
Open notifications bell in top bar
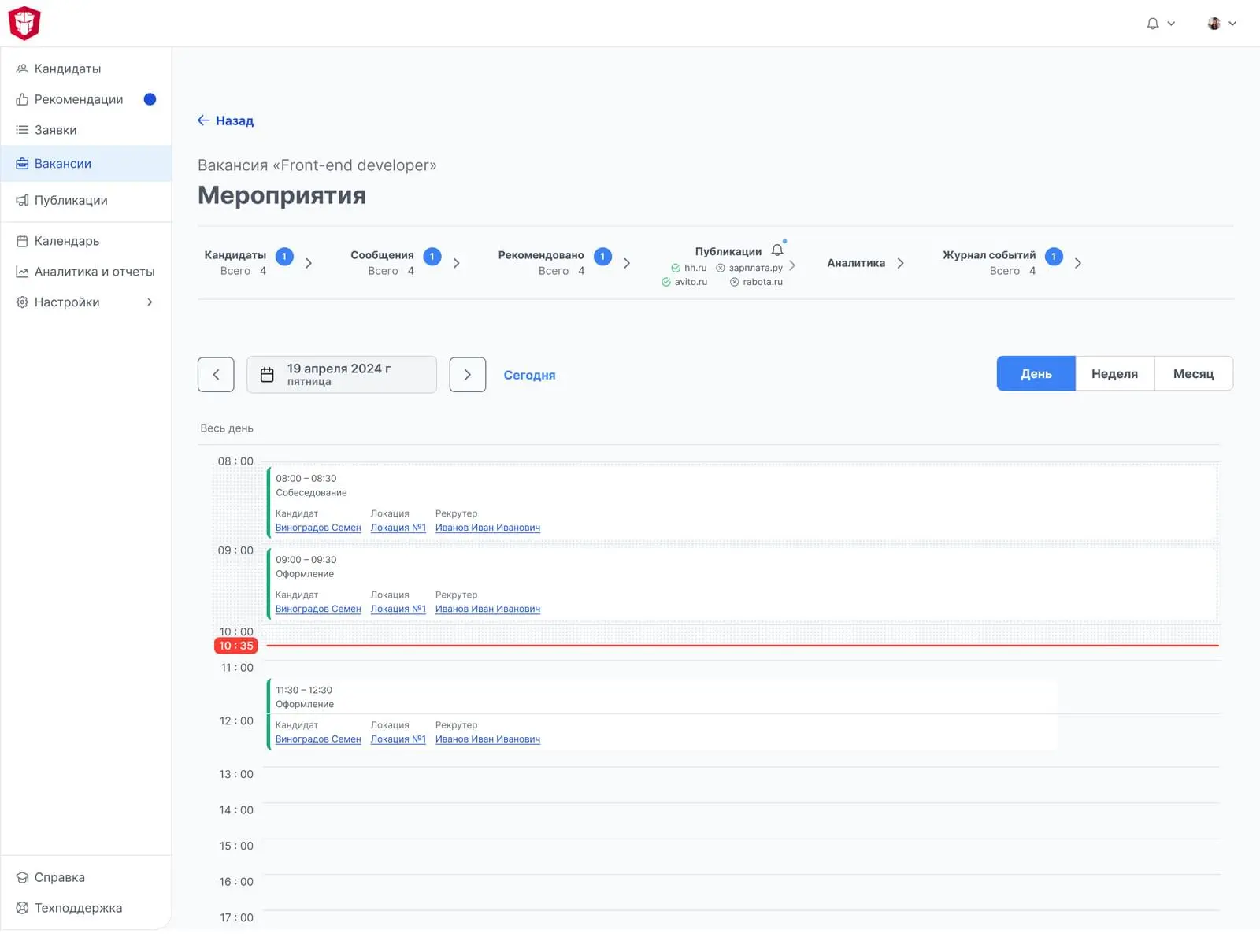[1152, 24]
